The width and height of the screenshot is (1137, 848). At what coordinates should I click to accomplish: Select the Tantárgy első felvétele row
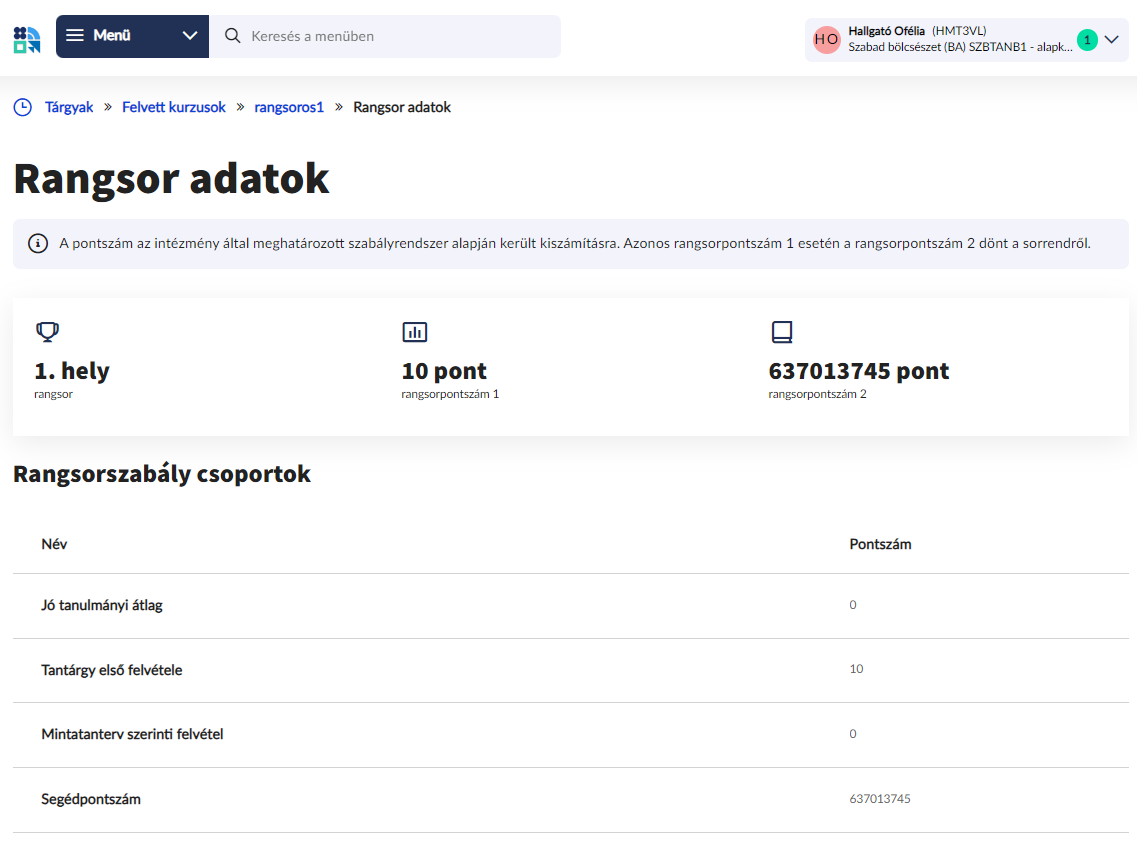(111, 670)
